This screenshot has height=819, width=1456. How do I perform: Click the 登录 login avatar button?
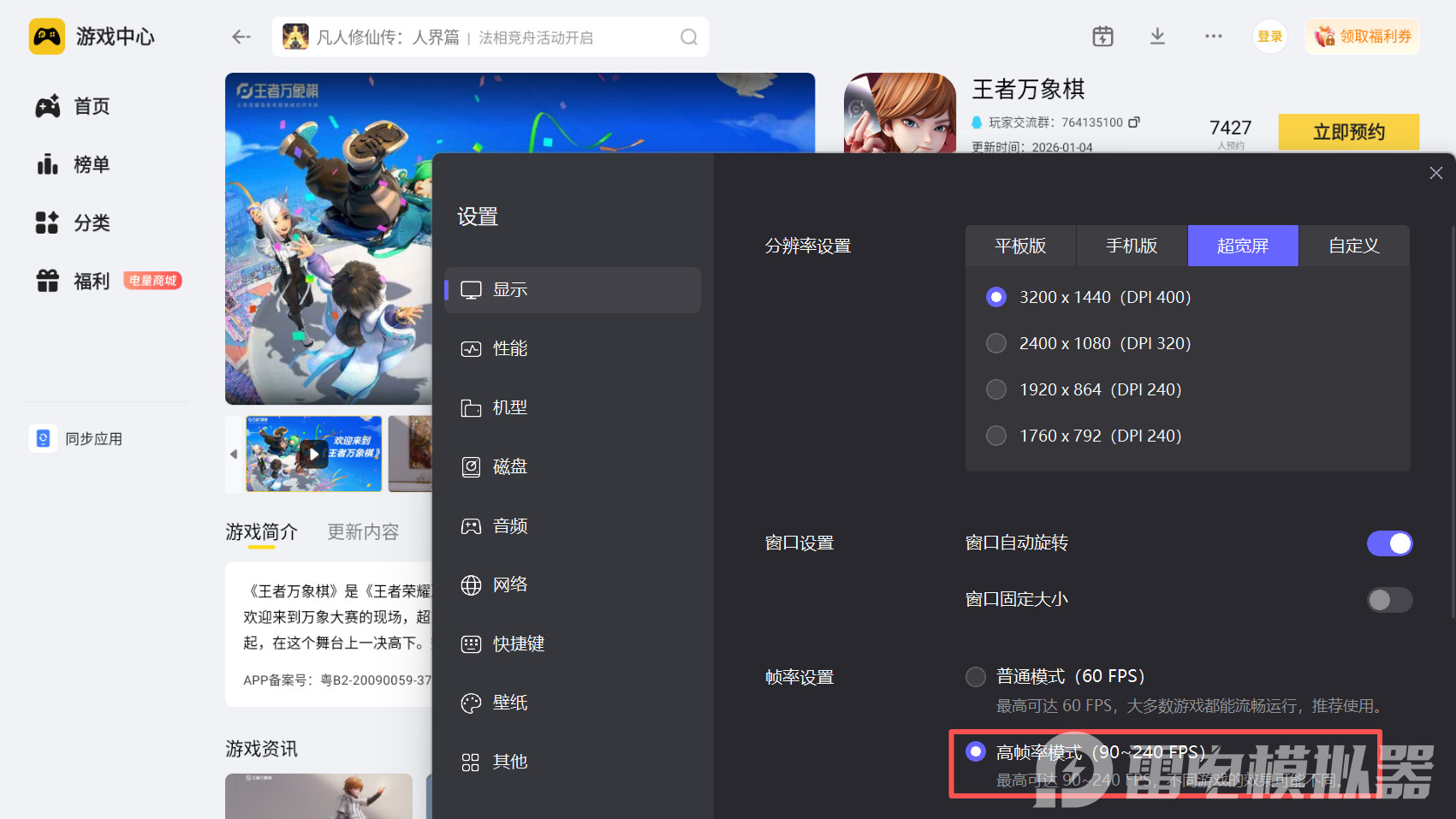(x=1270, y=37)
